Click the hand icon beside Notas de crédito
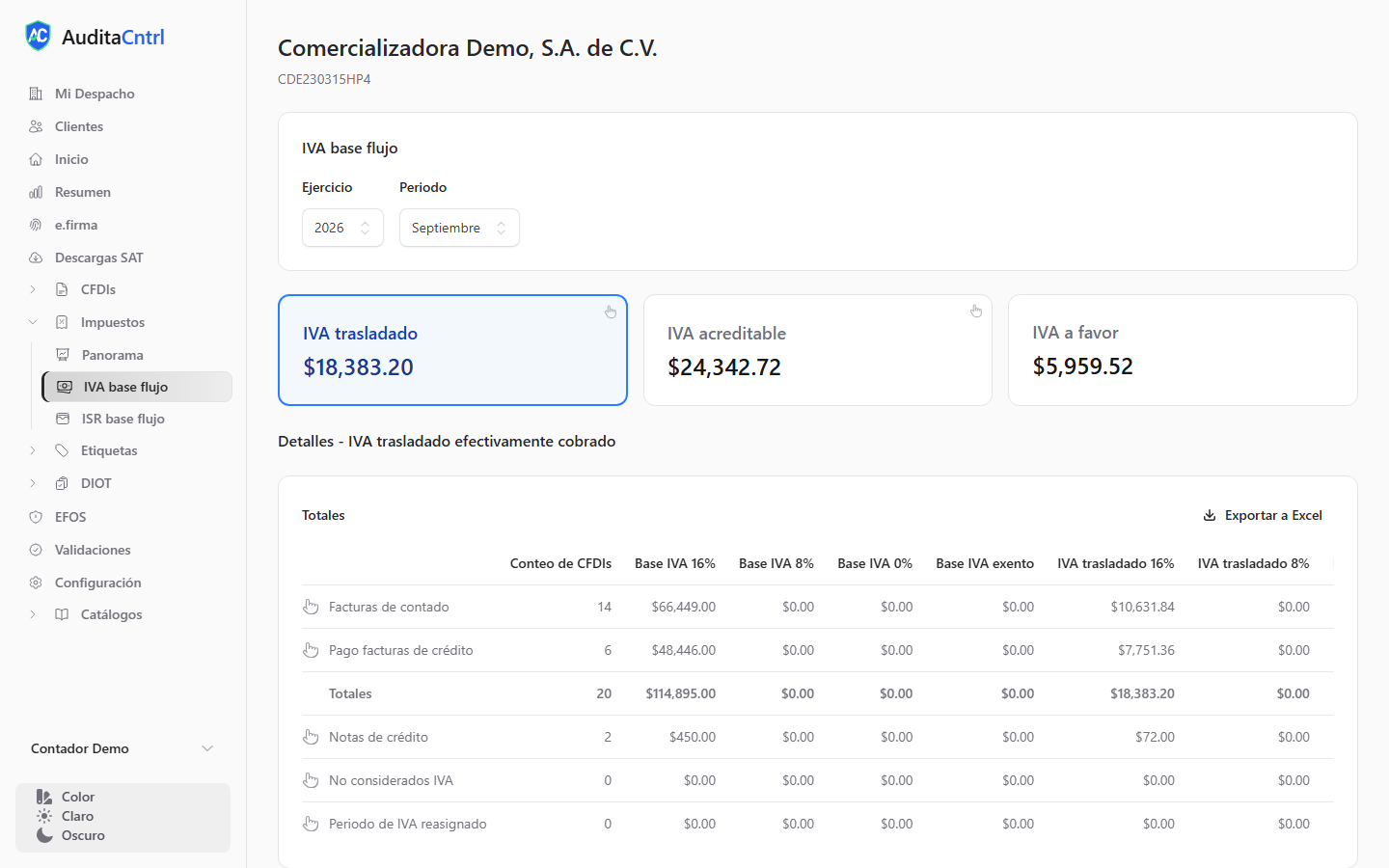This screenshot has height=868, width=1389. [x=311, y=737]
